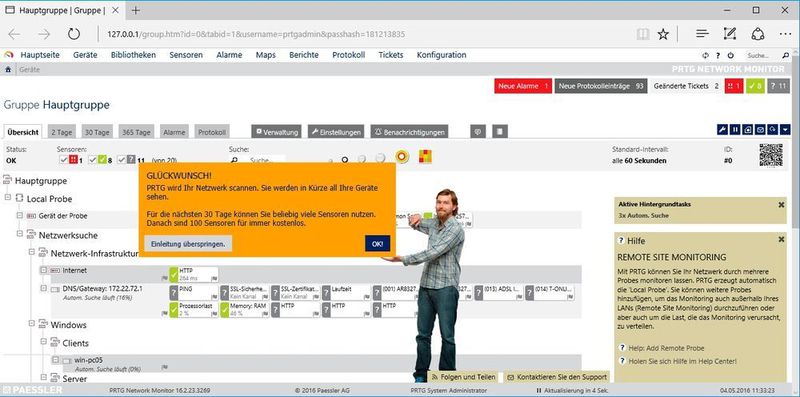Screen dimensions: 800x397
Task: Click Neue Protokolleinträge button
Action: tap(600, 86)
